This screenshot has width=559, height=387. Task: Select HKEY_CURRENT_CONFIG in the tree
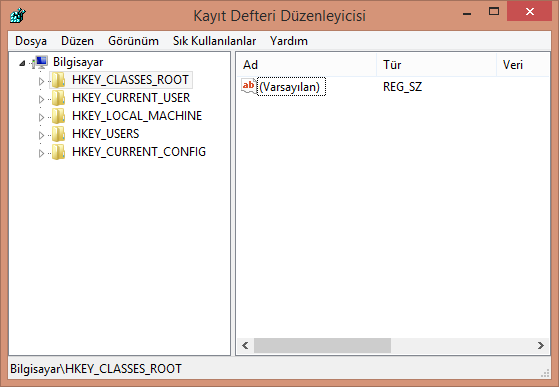click(x=139, y=152)
